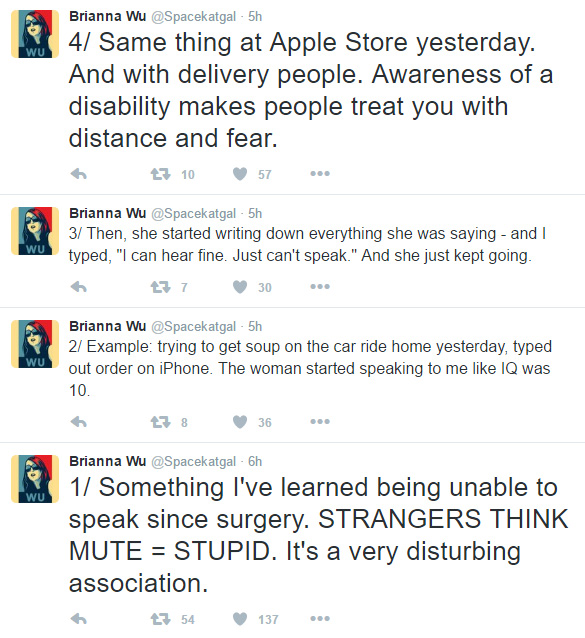This screenshot has height=638, width=585.
Task: Open Brianna Wu's name on top tweet
Action: click(x=107, y=16)
